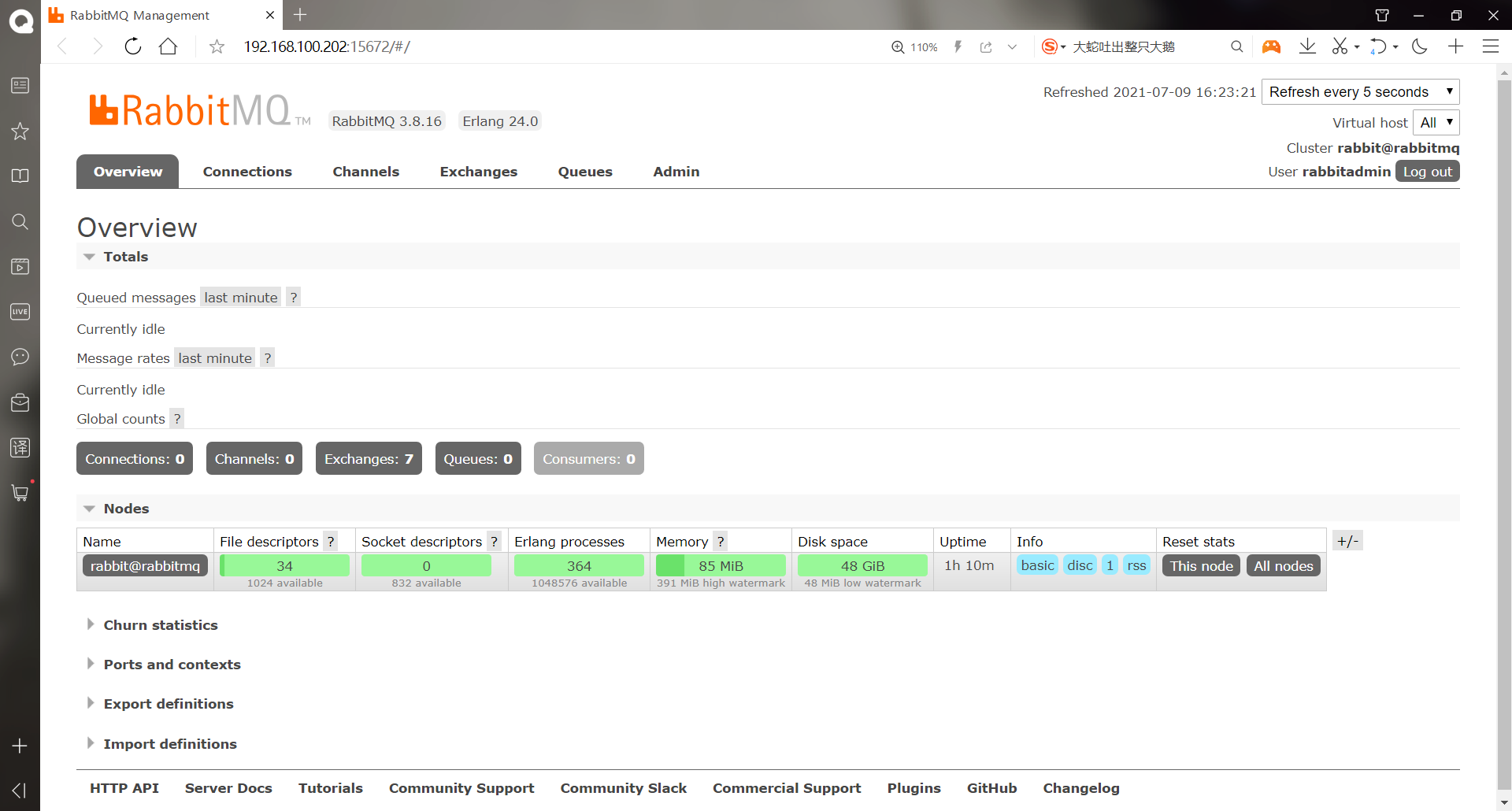Open the Community Slack link
This screenshot has width=1512, height=811.
coord(623,787)
